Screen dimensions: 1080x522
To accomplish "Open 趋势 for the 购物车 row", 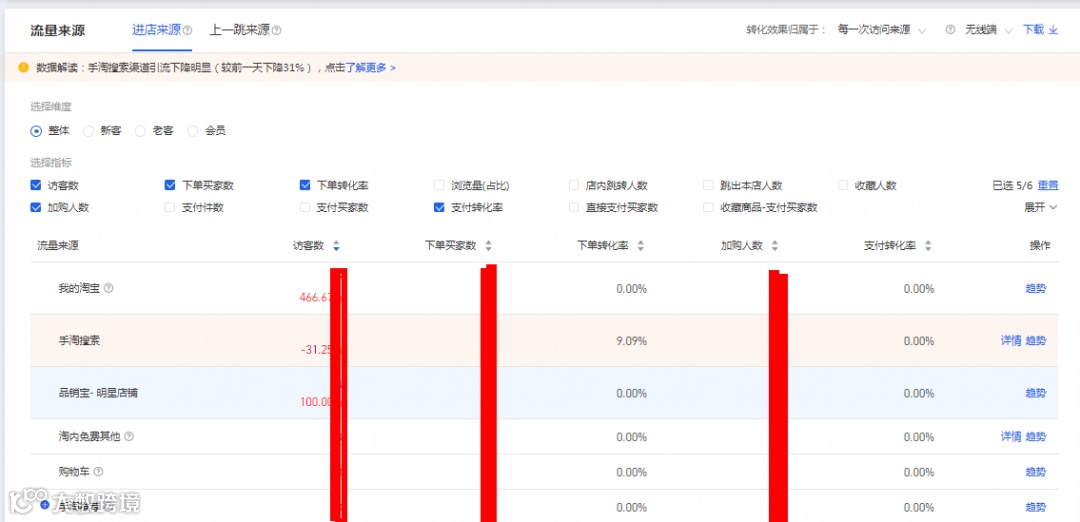I will tap(1036, 472).
